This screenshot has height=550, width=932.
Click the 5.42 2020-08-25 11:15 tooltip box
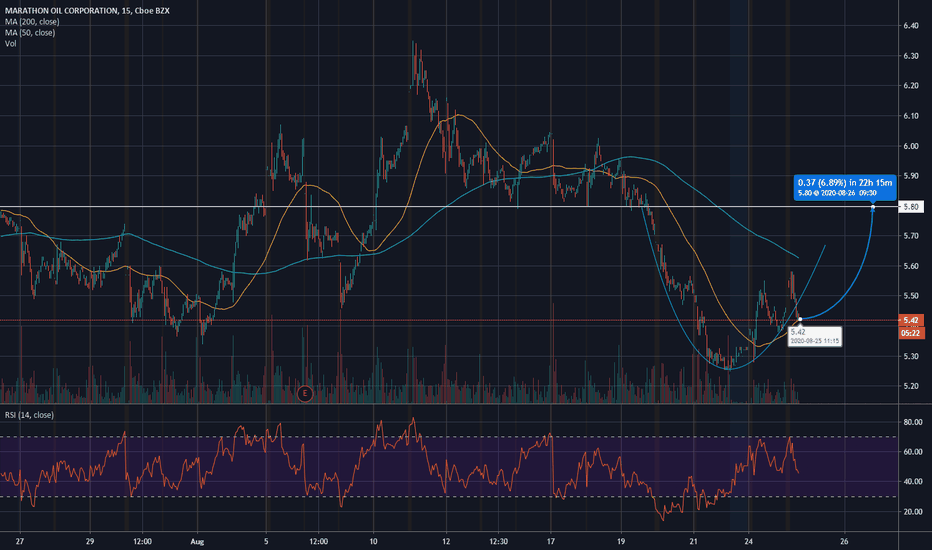(x=814, y=337)
